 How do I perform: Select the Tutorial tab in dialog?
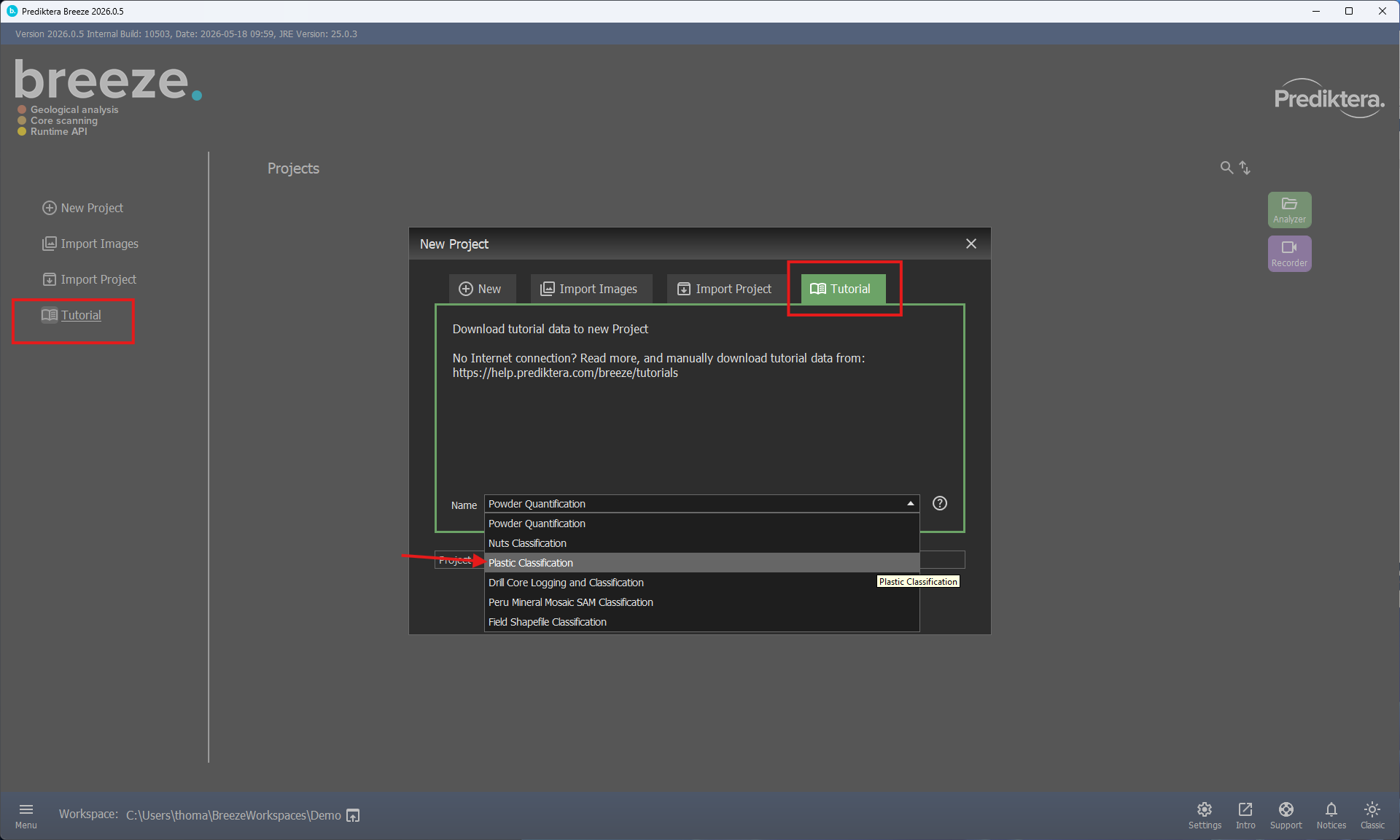[843, 289]
